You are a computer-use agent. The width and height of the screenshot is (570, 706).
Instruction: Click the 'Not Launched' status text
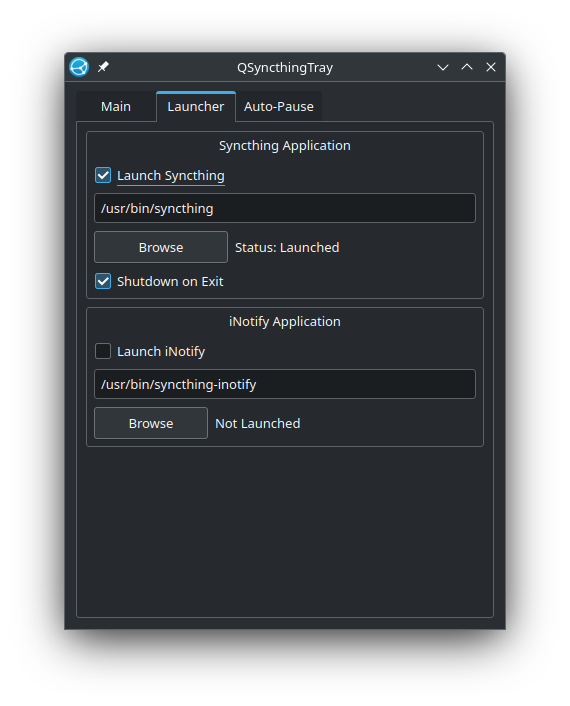point(258,423)
